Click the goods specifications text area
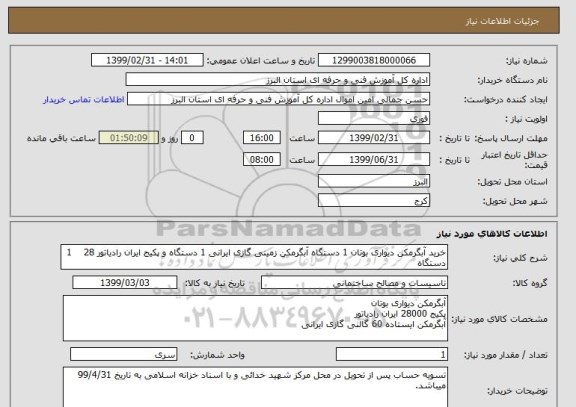Viewport: 576px width, 407px height. 255,318
